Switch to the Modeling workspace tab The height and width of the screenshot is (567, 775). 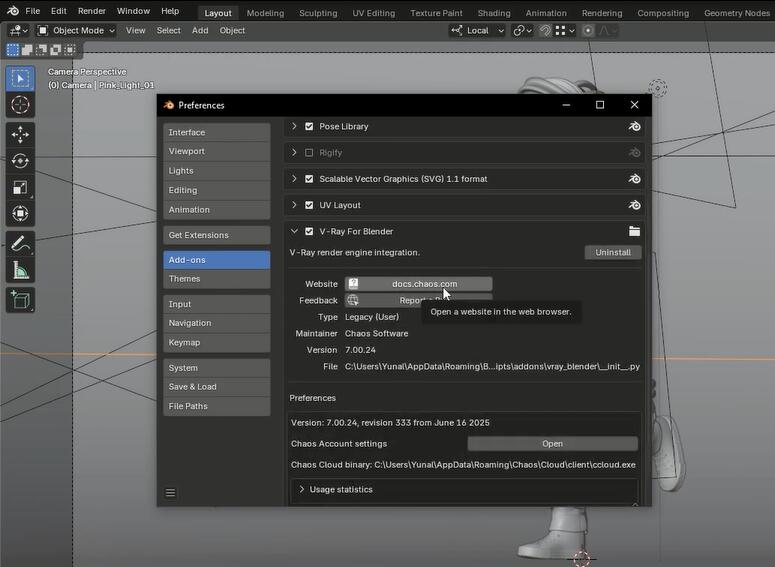coord(265,13)
